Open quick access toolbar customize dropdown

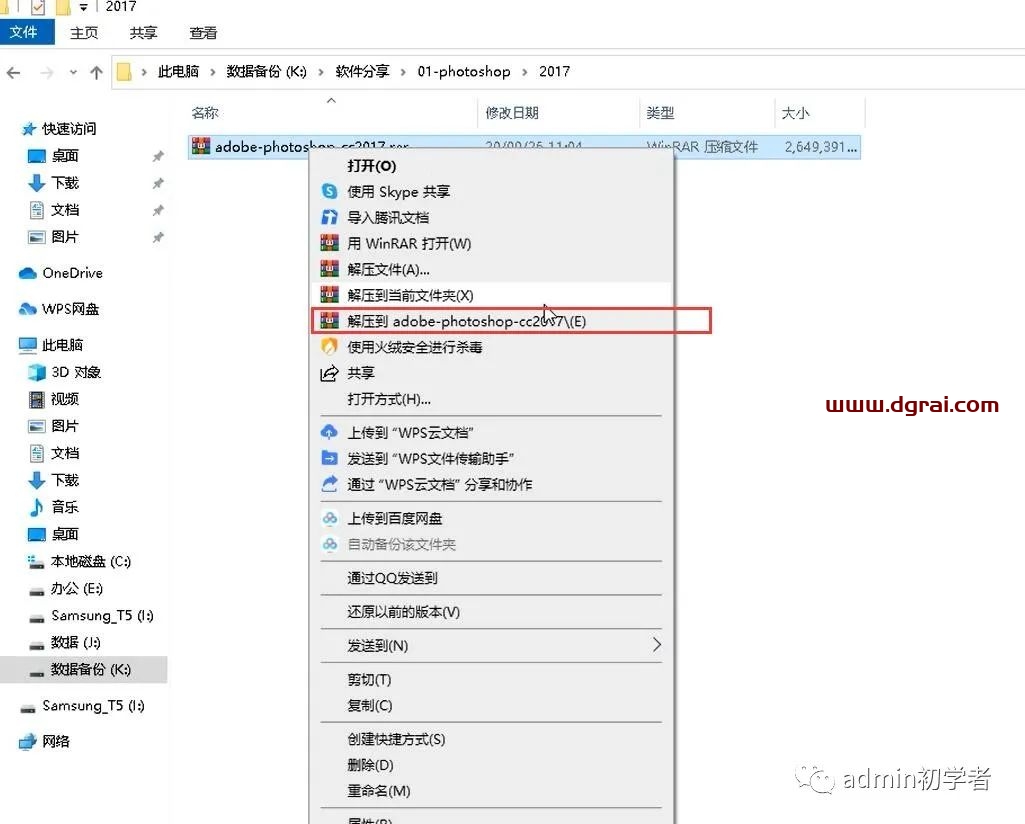83,7
